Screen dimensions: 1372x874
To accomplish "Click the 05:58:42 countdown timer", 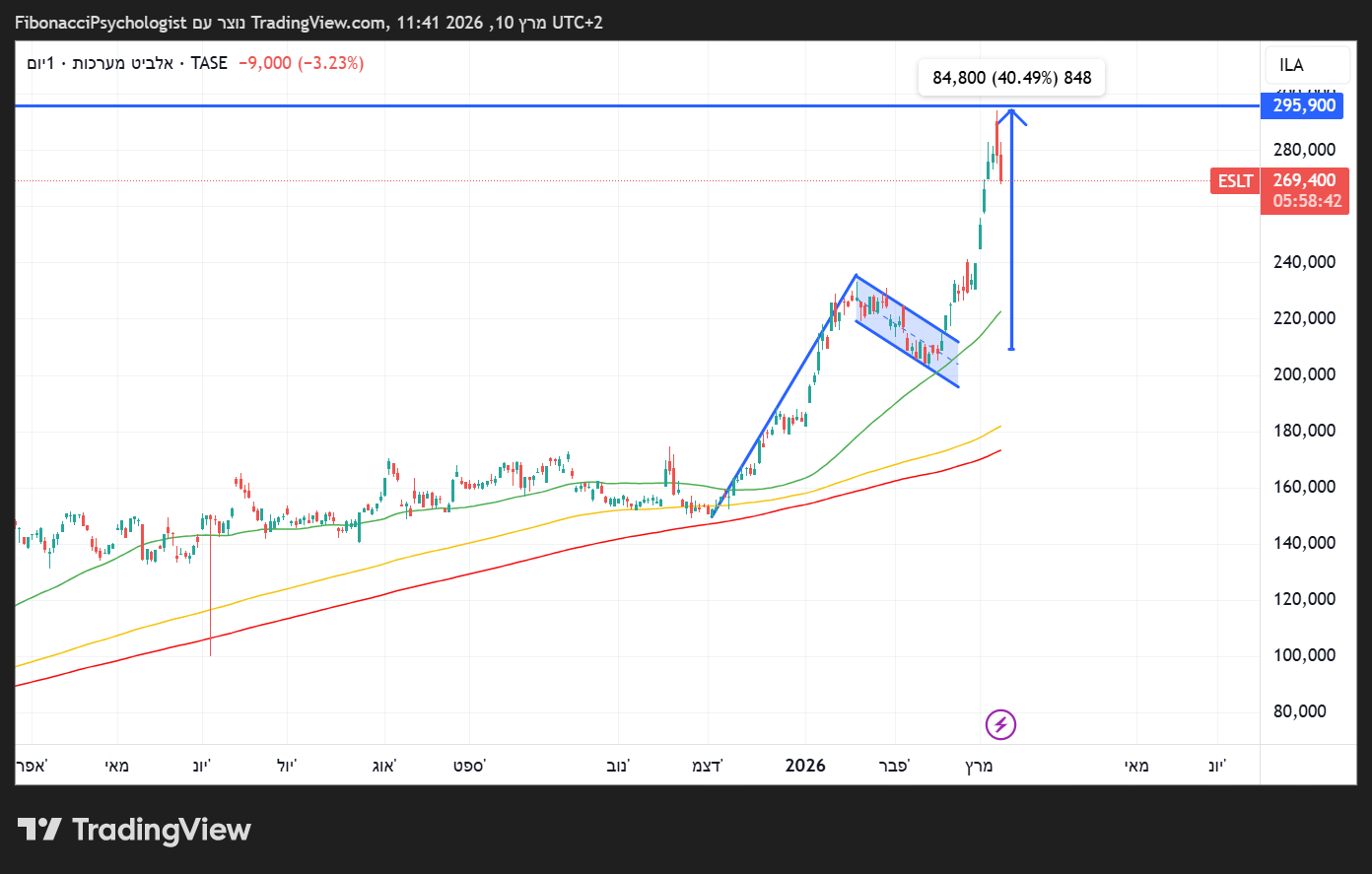I will point(1307,201).
